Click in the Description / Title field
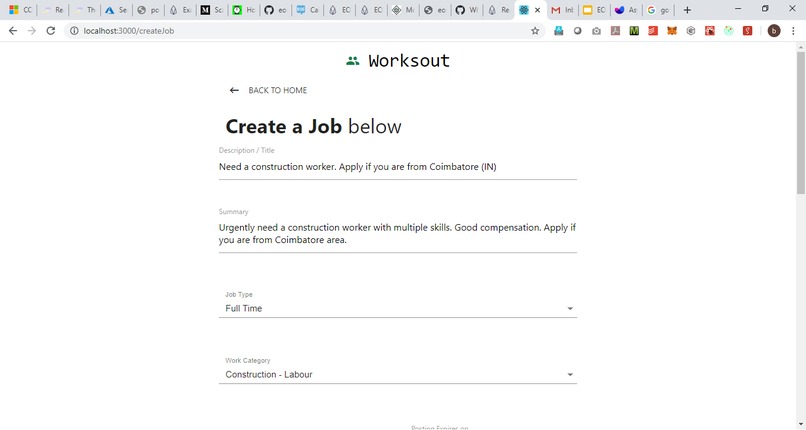Viewport: 806px width, 430px height. pos(398,167)
